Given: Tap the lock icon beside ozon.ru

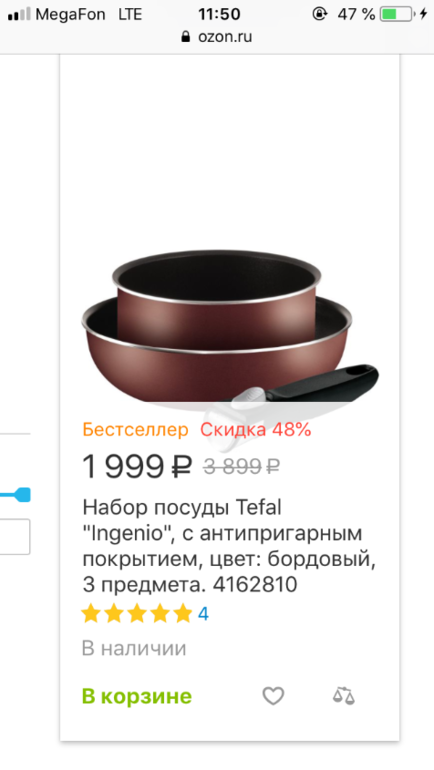Looking at the screenshot, I should [x=186, y=37].
